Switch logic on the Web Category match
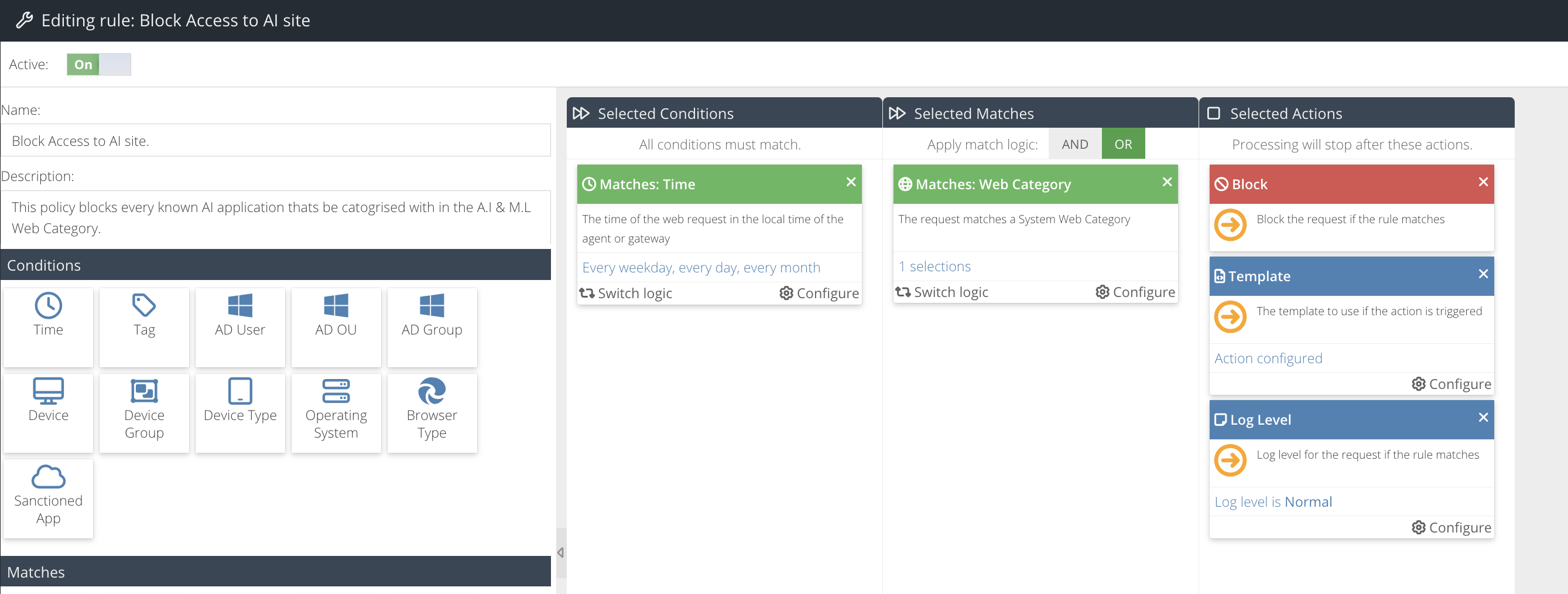Viewport: 1568px width, 594px height. 942,292
